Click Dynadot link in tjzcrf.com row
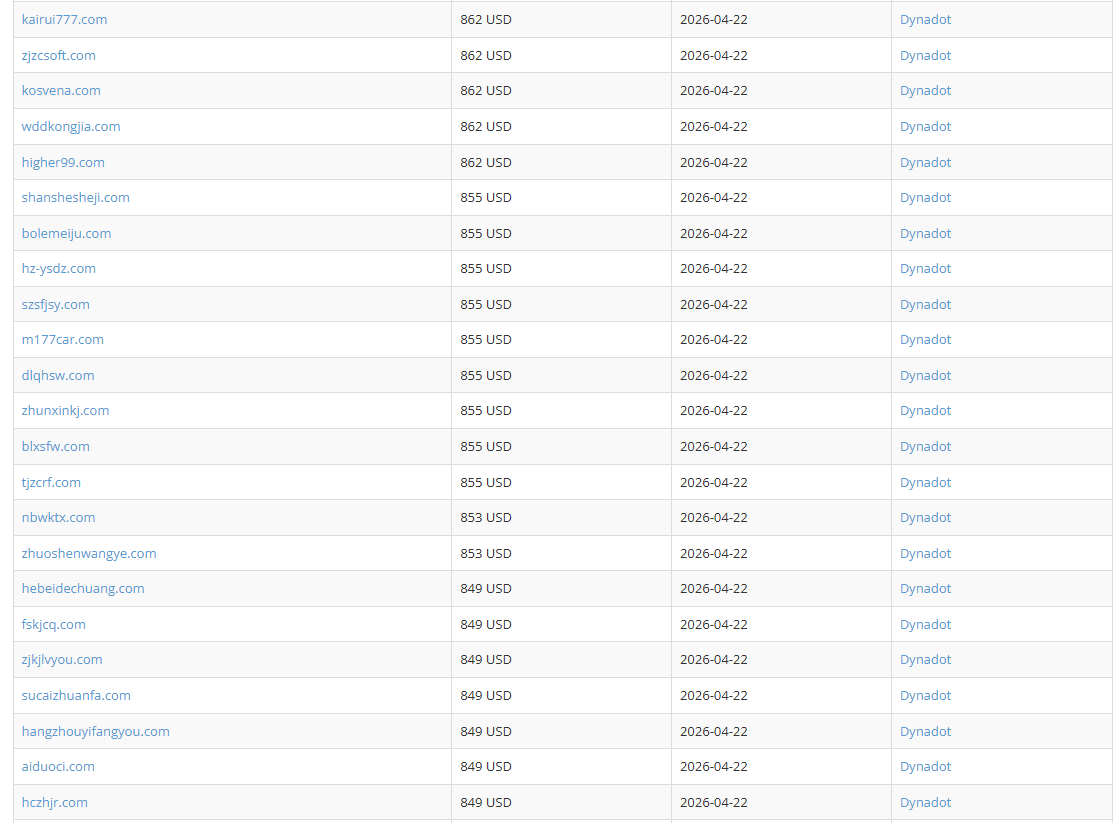This screenshot has width=1114, height=823. coord(925,483)
